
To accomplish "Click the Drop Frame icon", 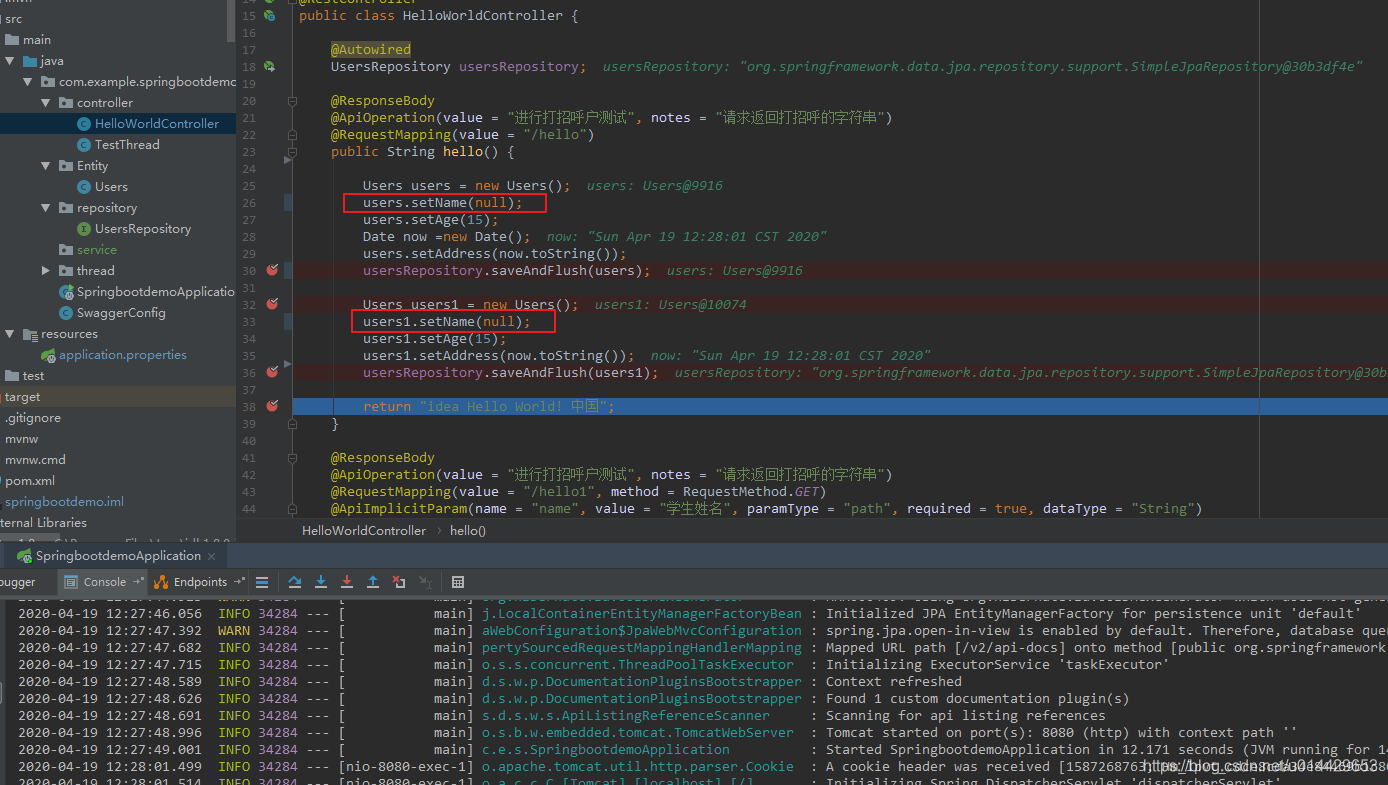I will click(x=399, y=581).
